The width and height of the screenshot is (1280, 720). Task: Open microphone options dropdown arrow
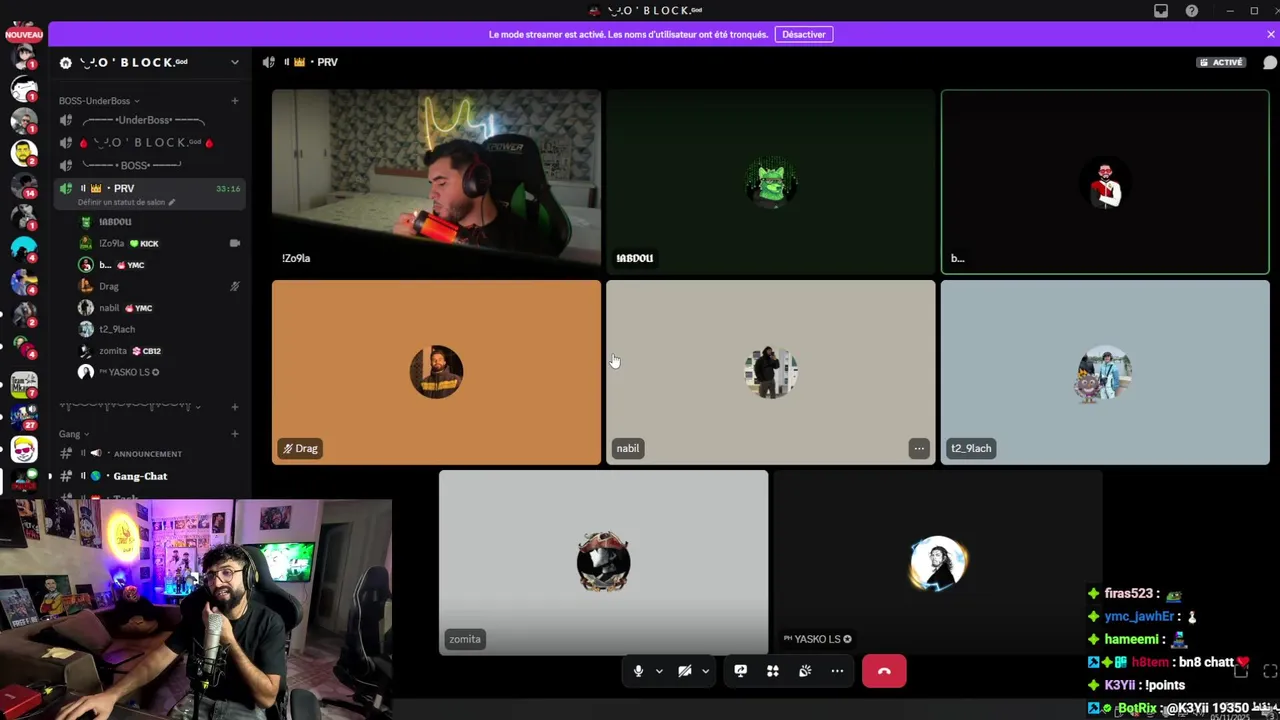pyautogui.click(x=659, y=671)
